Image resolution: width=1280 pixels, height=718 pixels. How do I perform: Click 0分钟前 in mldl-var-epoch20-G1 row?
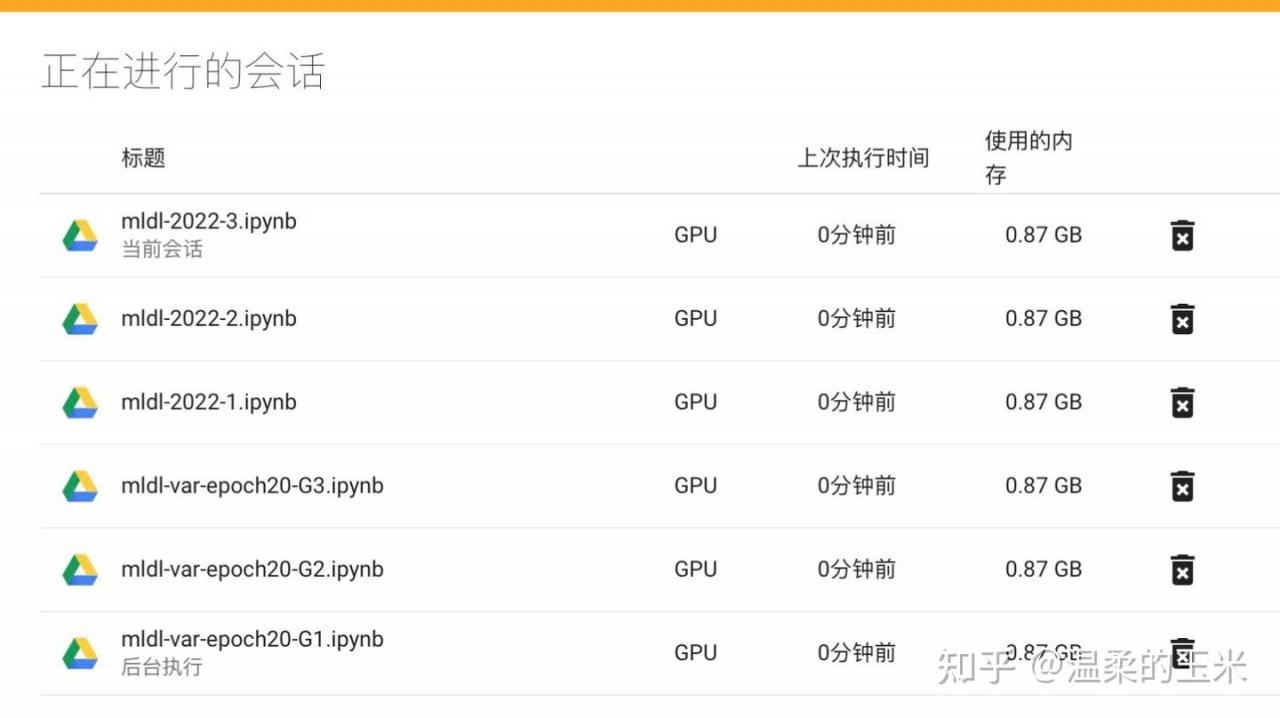point(857,652)
